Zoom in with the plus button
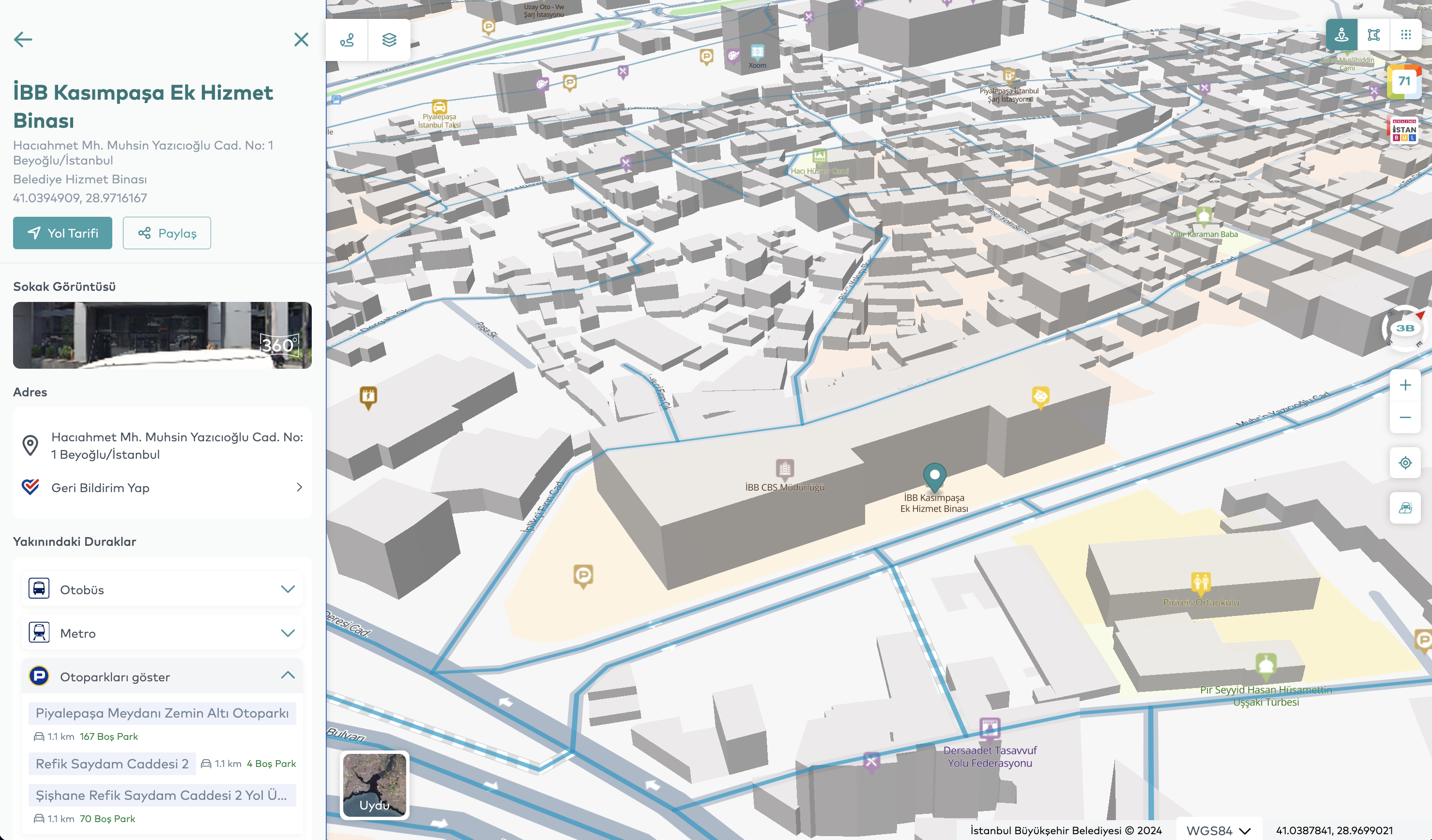The image size is (1432, 840). [1405, 385]
